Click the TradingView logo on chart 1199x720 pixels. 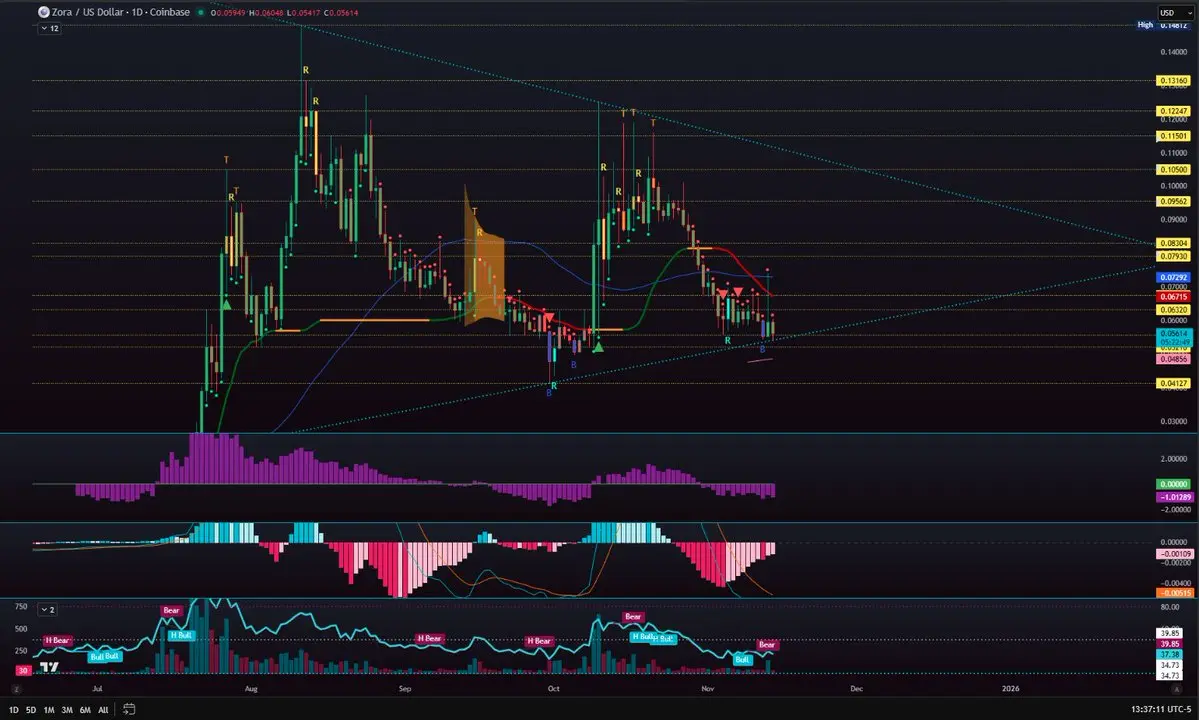pyautogui.click(x=50, y=667)
